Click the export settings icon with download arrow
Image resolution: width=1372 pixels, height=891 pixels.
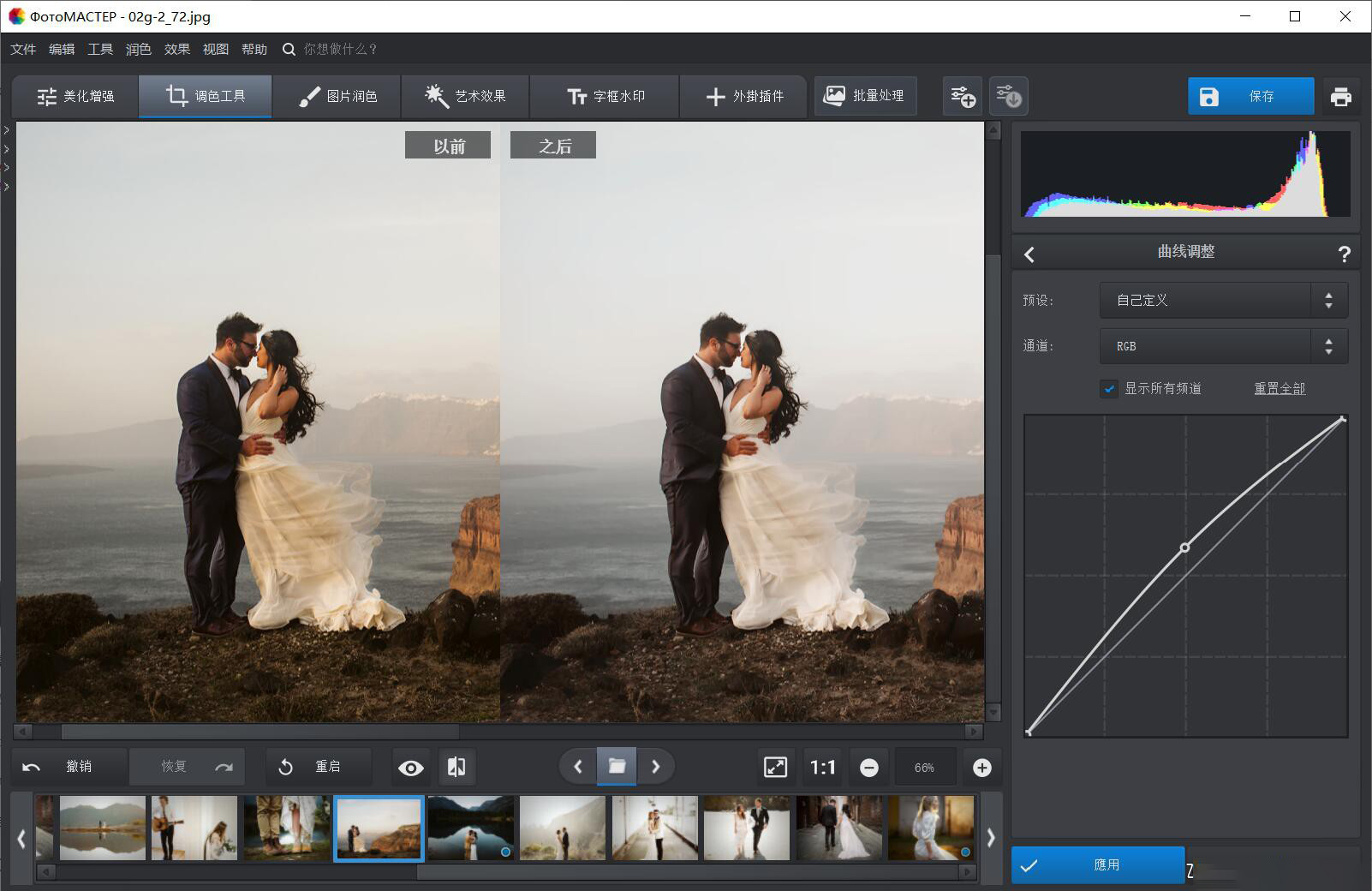1007,96
